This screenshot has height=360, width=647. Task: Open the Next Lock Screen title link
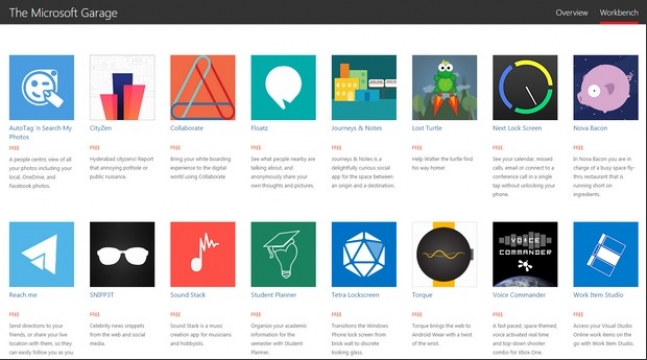tap(517, 128)
